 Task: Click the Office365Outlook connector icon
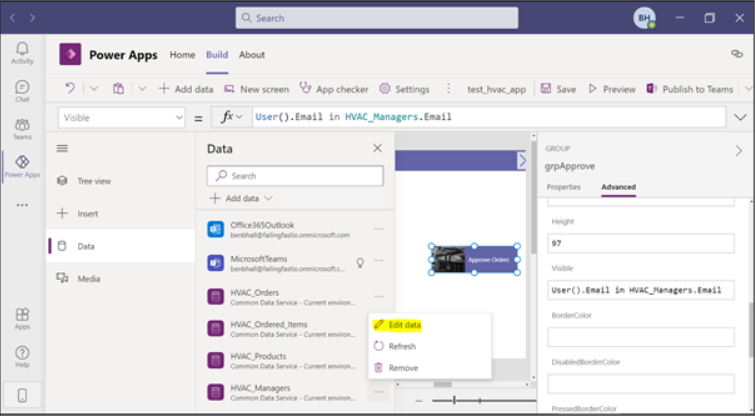215,229
